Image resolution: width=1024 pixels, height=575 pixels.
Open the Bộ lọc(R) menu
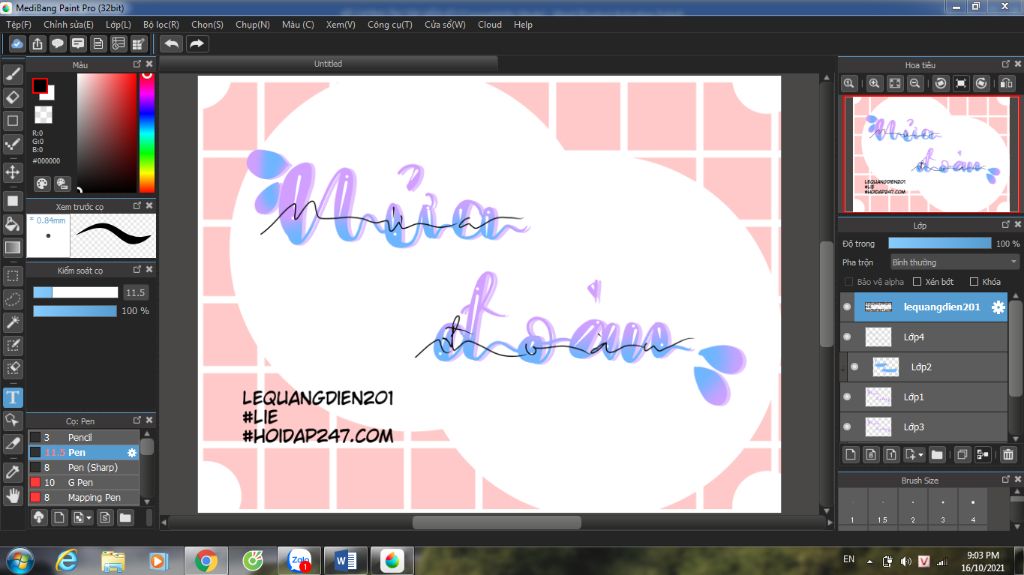click(161, 24)
